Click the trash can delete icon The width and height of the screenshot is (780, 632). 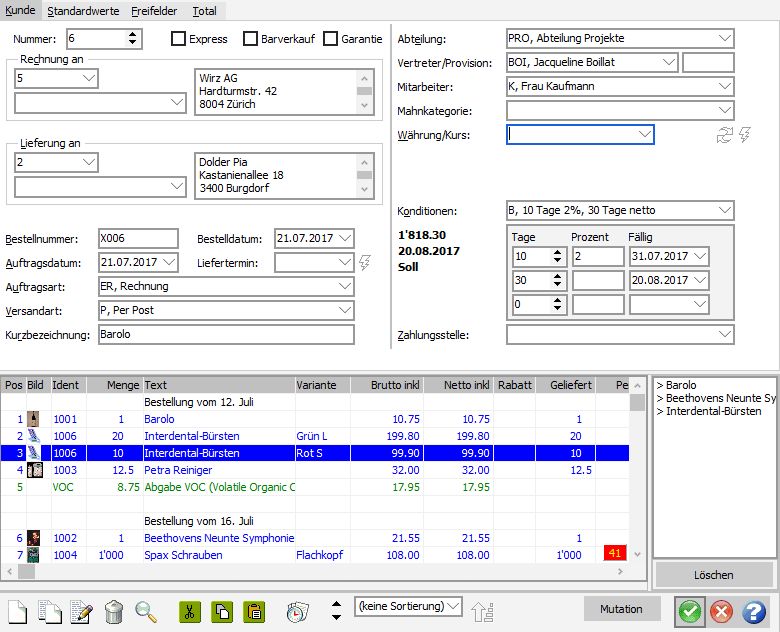tap(114, 611)
